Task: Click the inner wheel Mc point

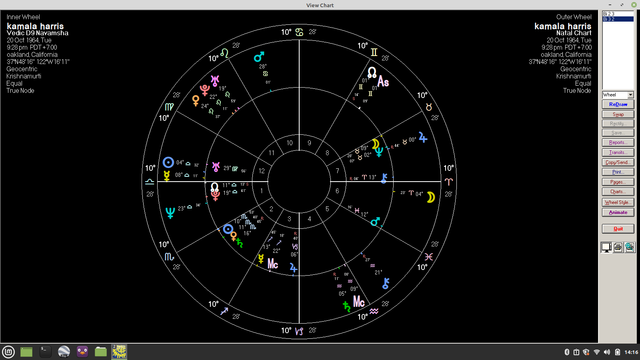Action: 273,264
